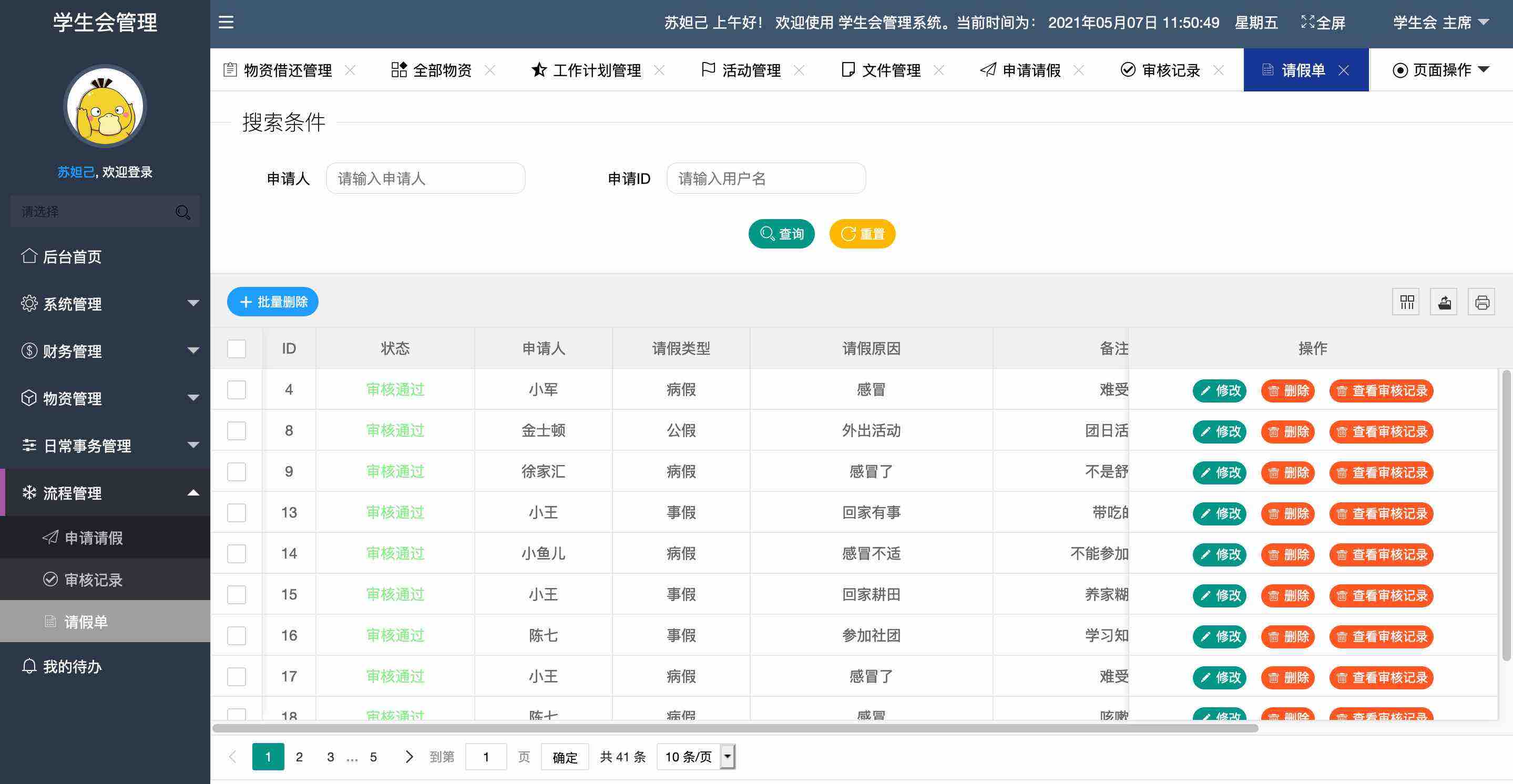Check the select-all header checkbox

(x=237, y=349)
